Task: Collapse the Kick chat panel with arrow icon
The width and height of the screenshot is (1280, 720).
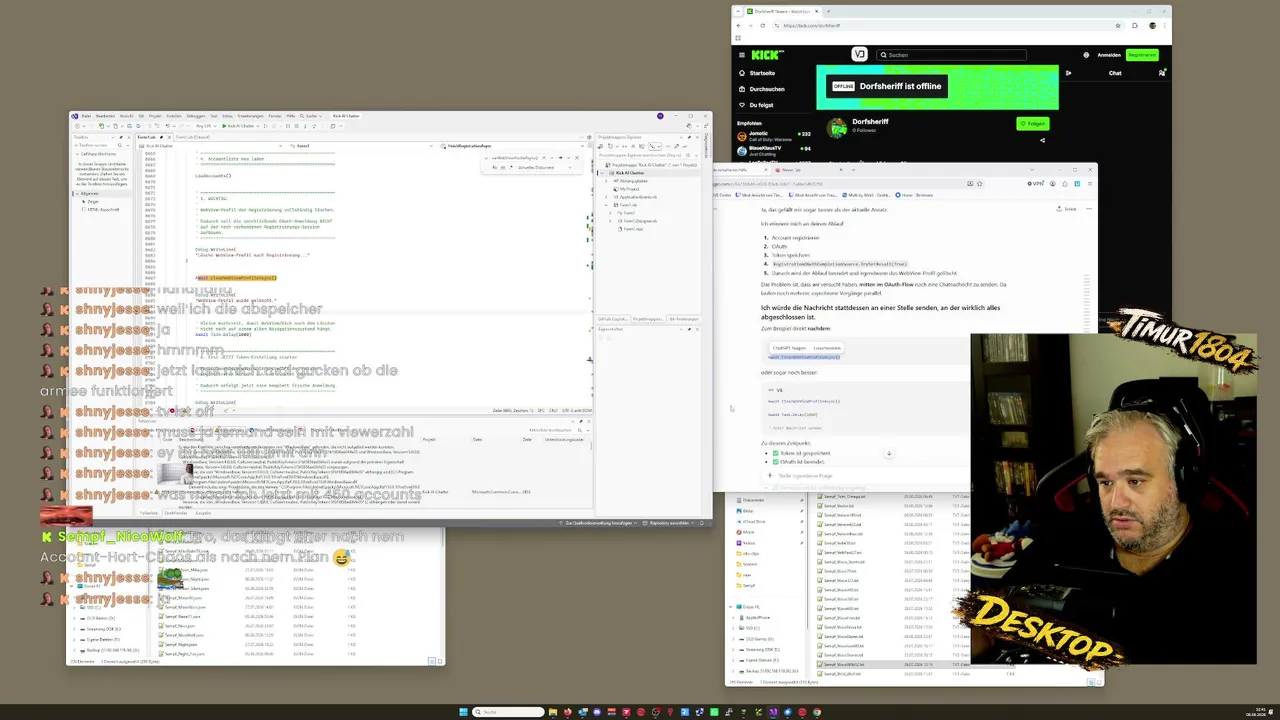Action: [1068, 73]
